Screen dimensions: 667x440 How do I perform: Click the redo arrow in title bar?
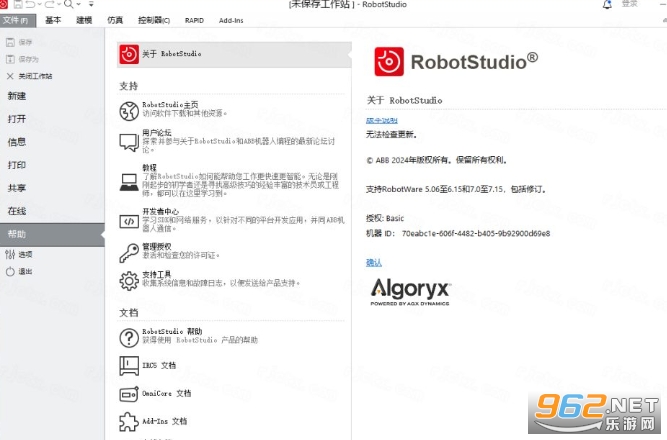(49, 5)
